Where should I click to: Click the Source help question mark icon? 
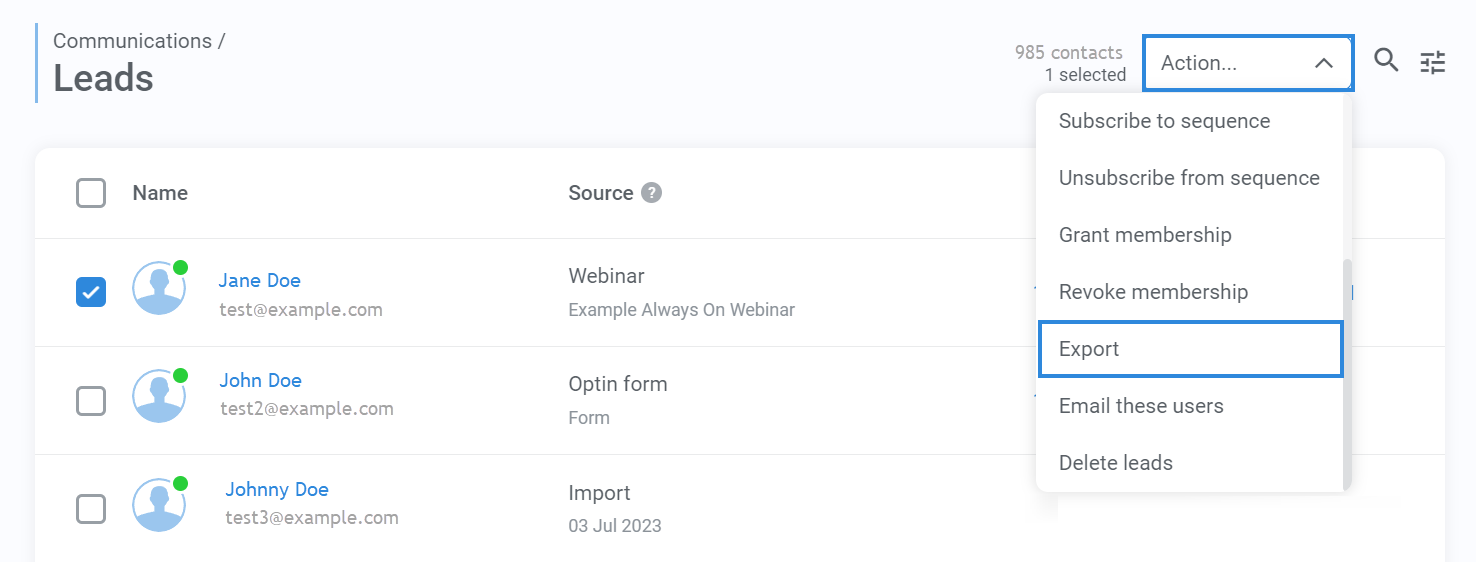[651, 193]
